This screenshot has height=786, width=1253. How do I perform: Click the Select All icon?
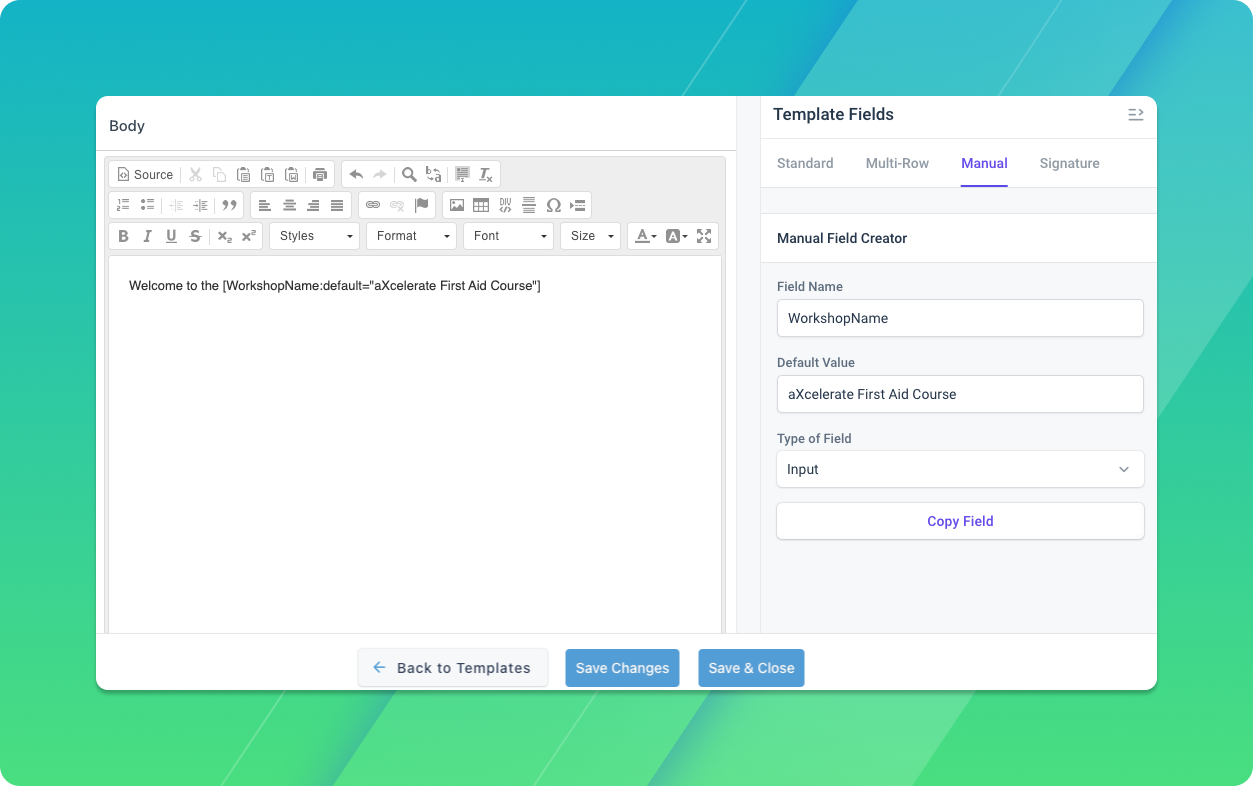[x=462, y=174]
